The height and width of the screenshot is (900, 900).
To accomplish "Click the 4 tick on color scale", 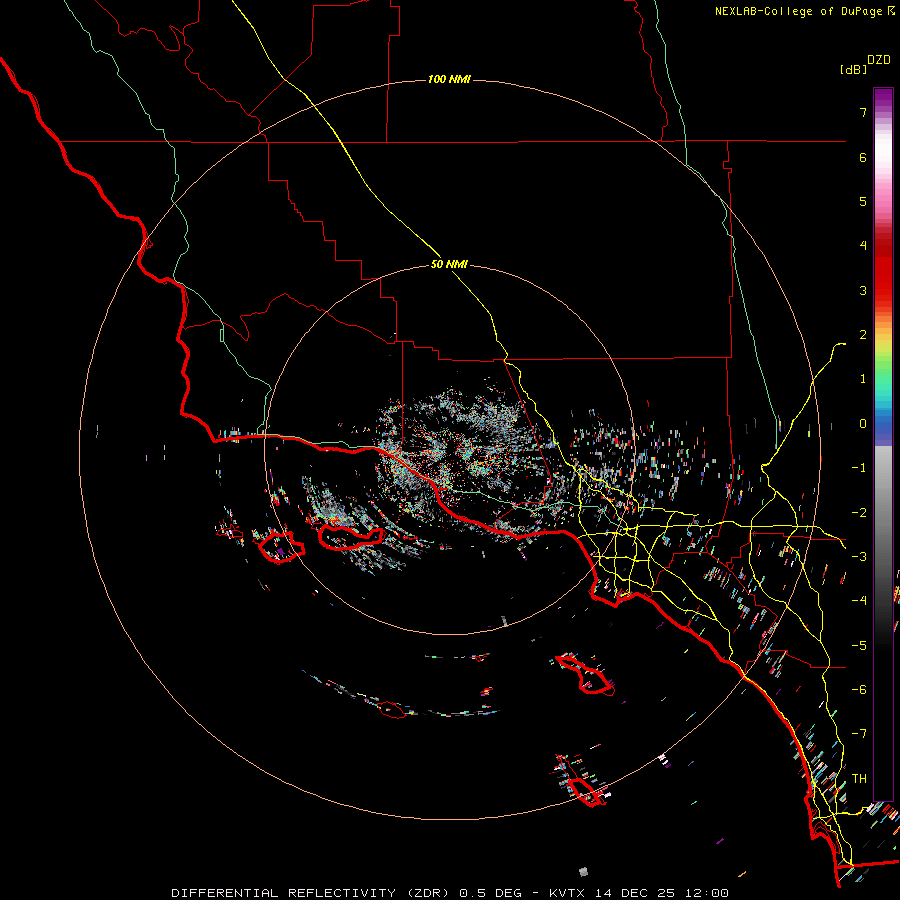I will click(863, 246).
